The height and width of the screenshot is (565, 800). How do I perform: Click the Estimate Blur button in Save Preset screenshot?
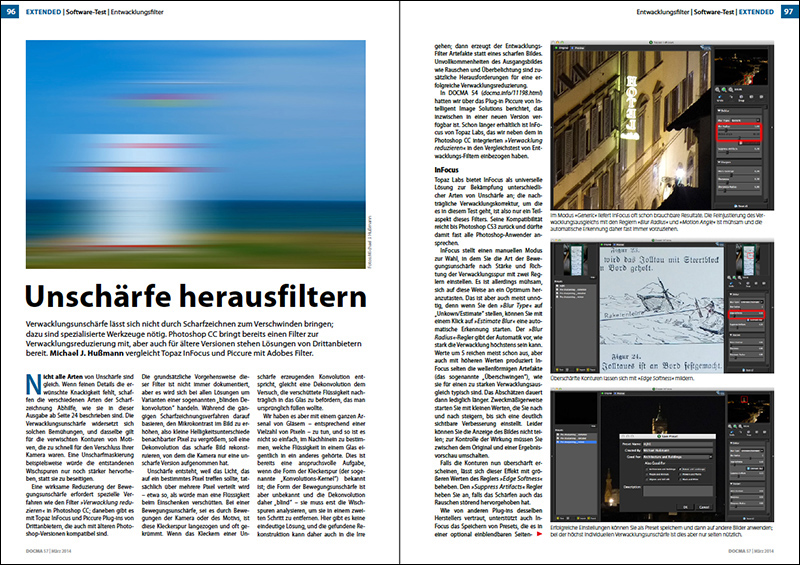755,469
